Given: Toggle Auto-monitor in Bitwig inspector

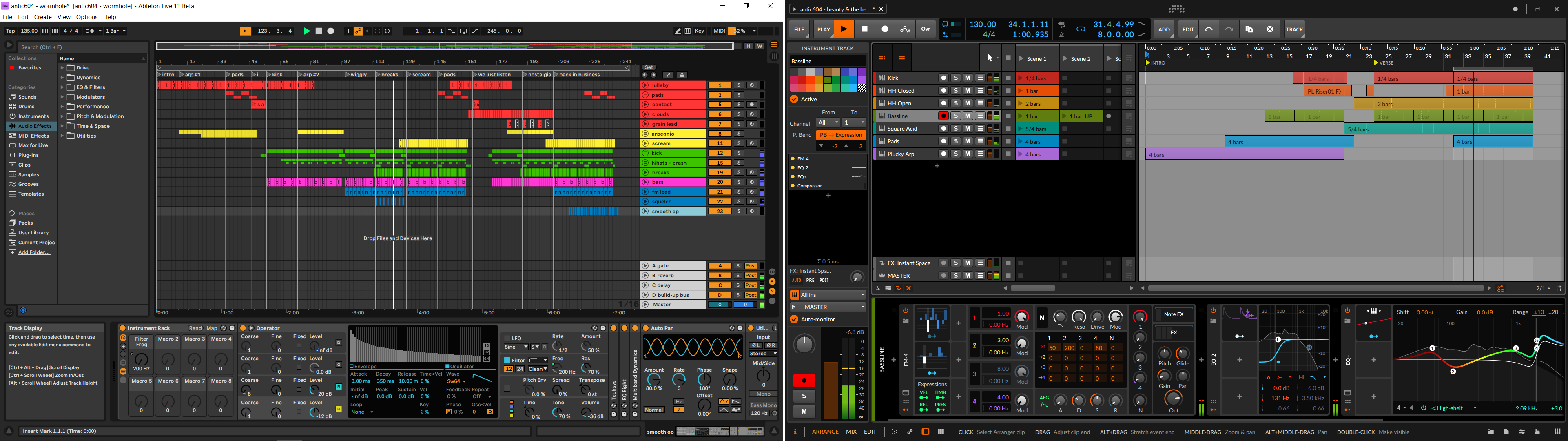Looking at the screenshot, I should click(794, 319).
